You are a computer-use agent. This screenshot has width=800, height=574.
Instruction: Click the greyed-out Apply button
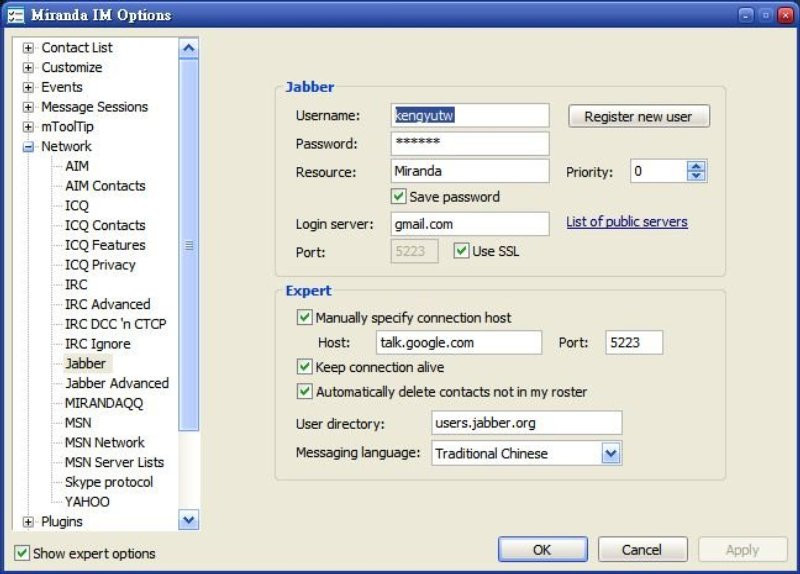tap(742, 550)
